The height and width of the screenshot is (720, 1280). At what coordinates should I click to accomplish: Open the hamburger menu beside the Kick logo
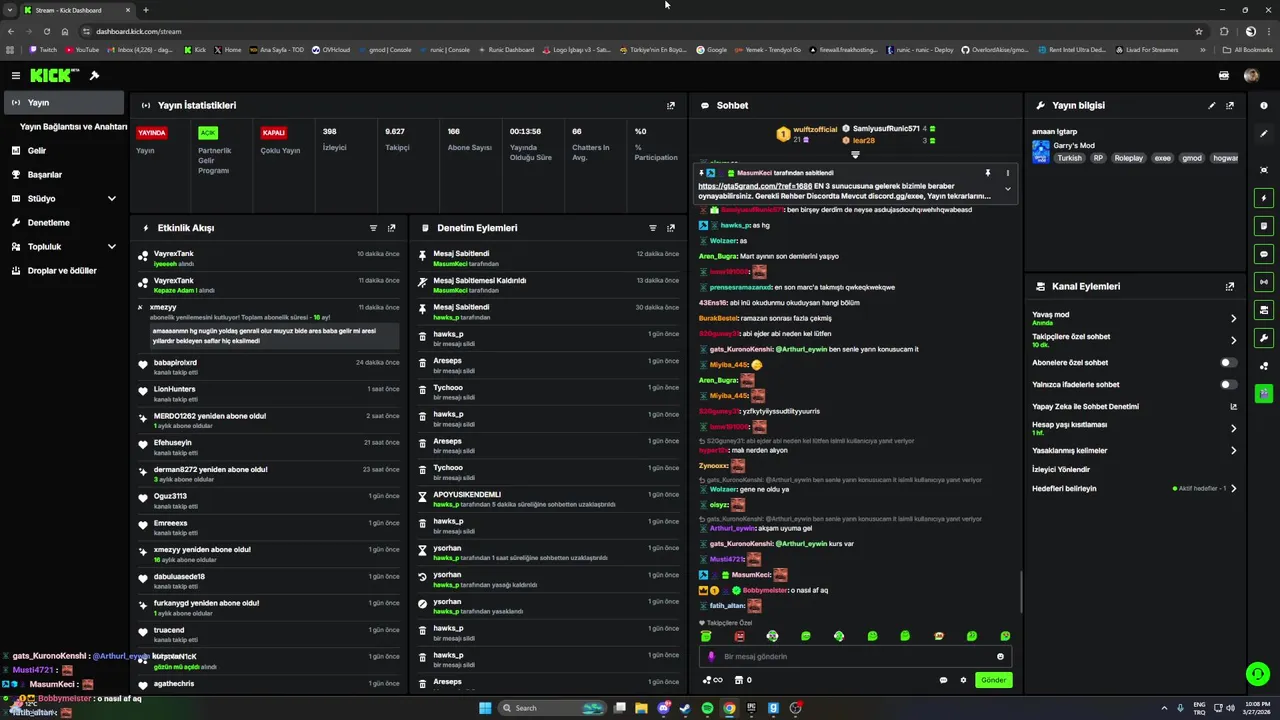click(16, 75)
